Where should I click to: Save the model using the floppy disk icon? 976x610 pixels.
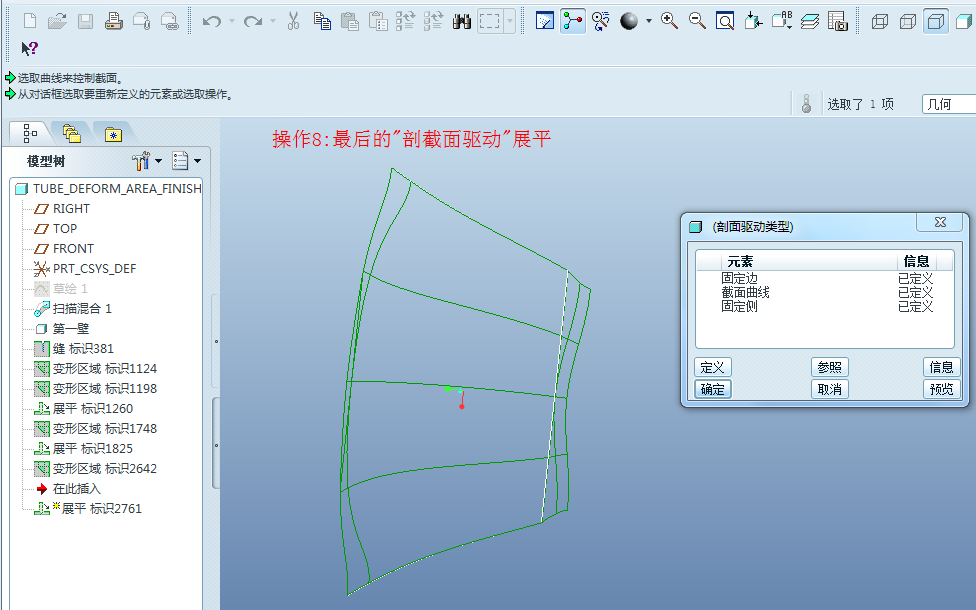click(85, 21)
